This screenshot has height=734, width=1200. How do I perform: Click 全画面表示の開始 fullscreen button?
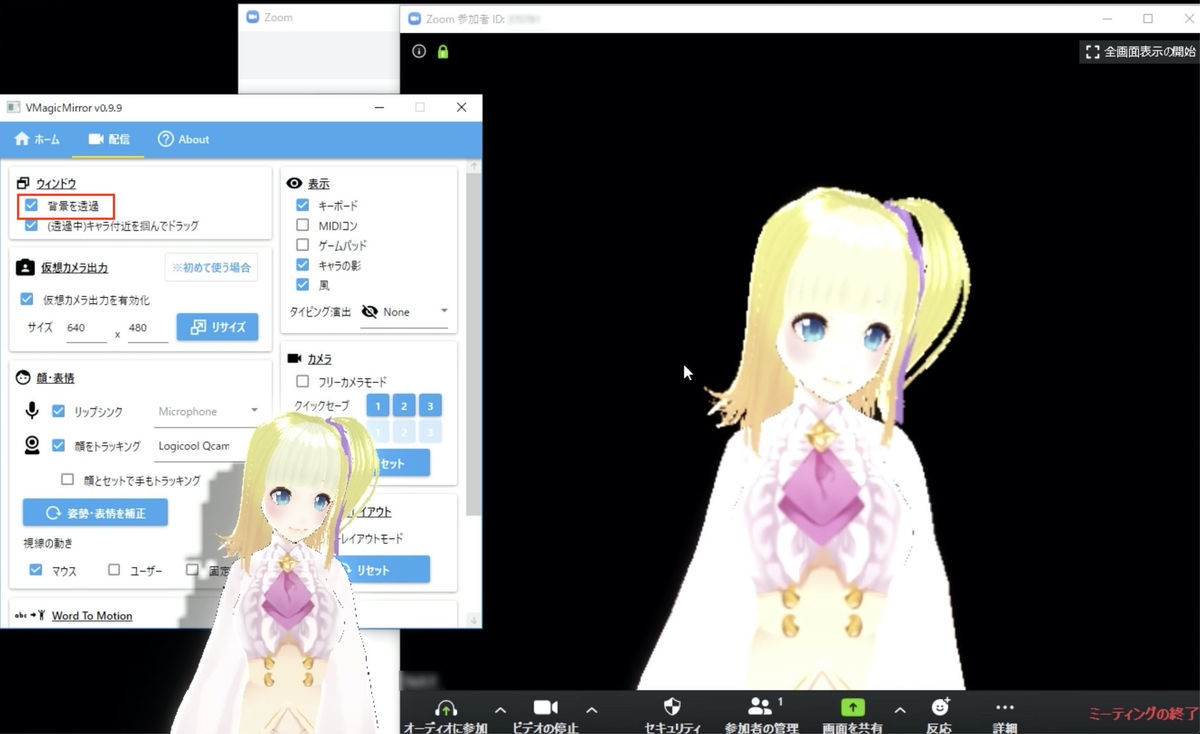[1139, 52]
